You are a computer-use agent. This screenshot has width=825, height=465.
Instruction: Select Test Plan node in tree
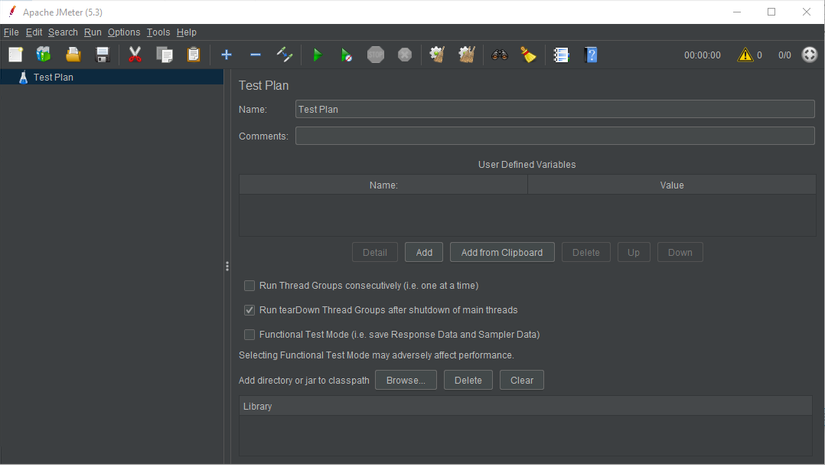(52, 77)
